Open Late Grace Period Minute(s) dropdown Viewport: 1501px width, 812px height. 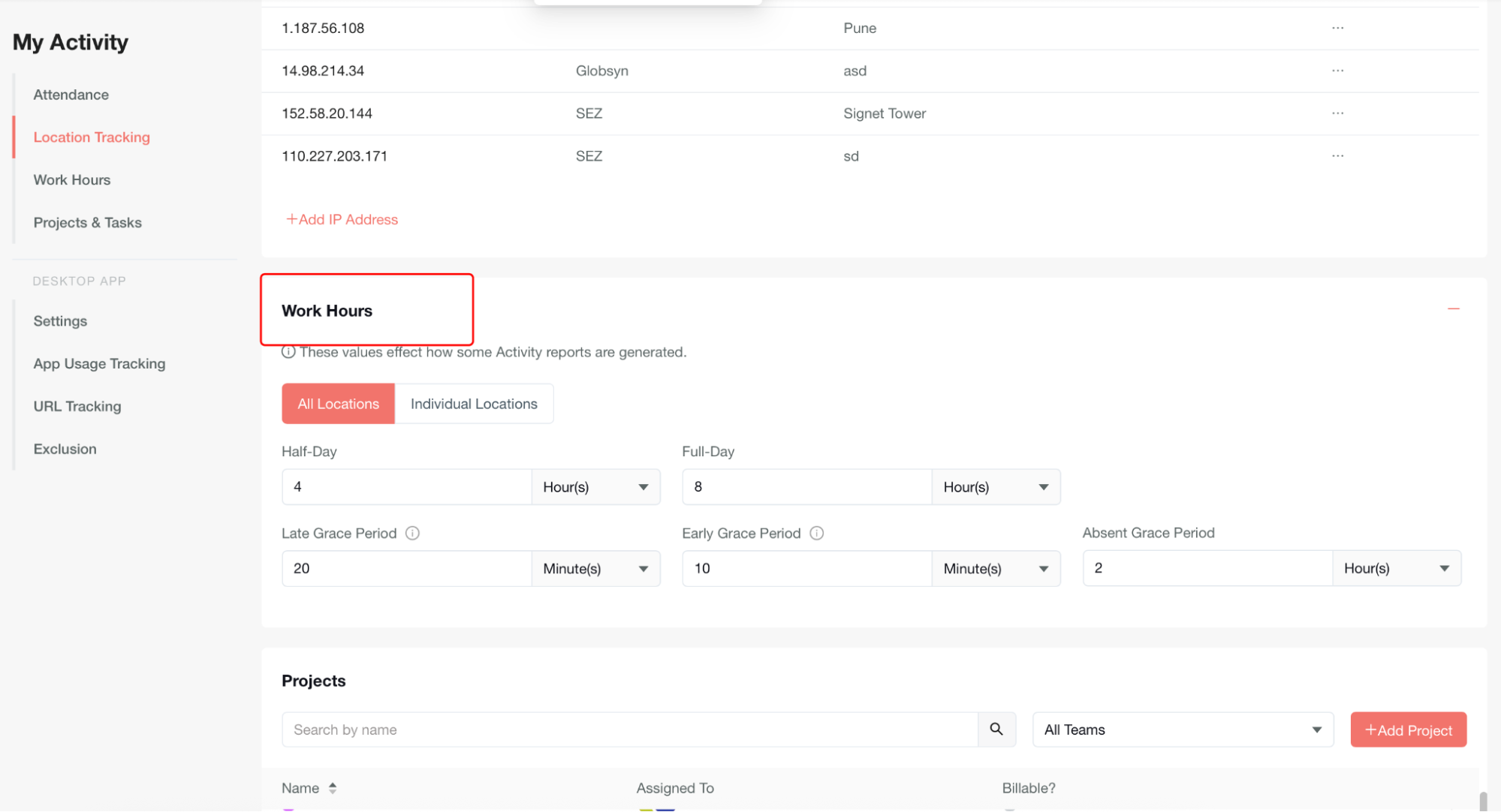[x=595, y=569]
